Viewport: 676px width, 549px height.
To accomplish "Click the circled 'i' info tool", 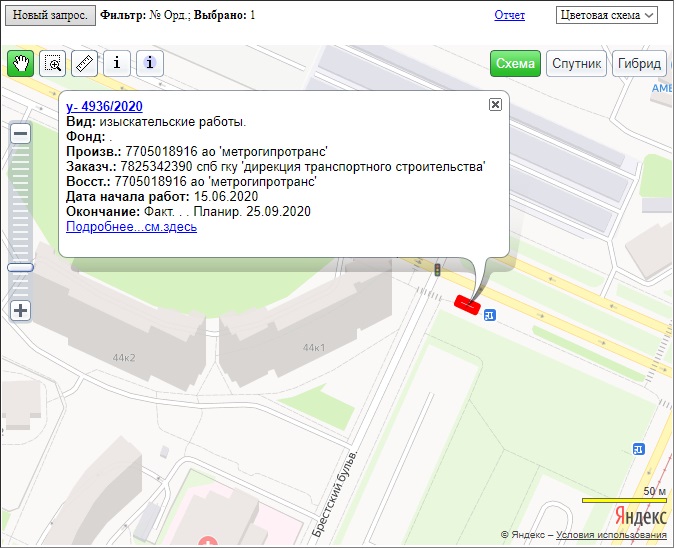I will click(150, 63).
